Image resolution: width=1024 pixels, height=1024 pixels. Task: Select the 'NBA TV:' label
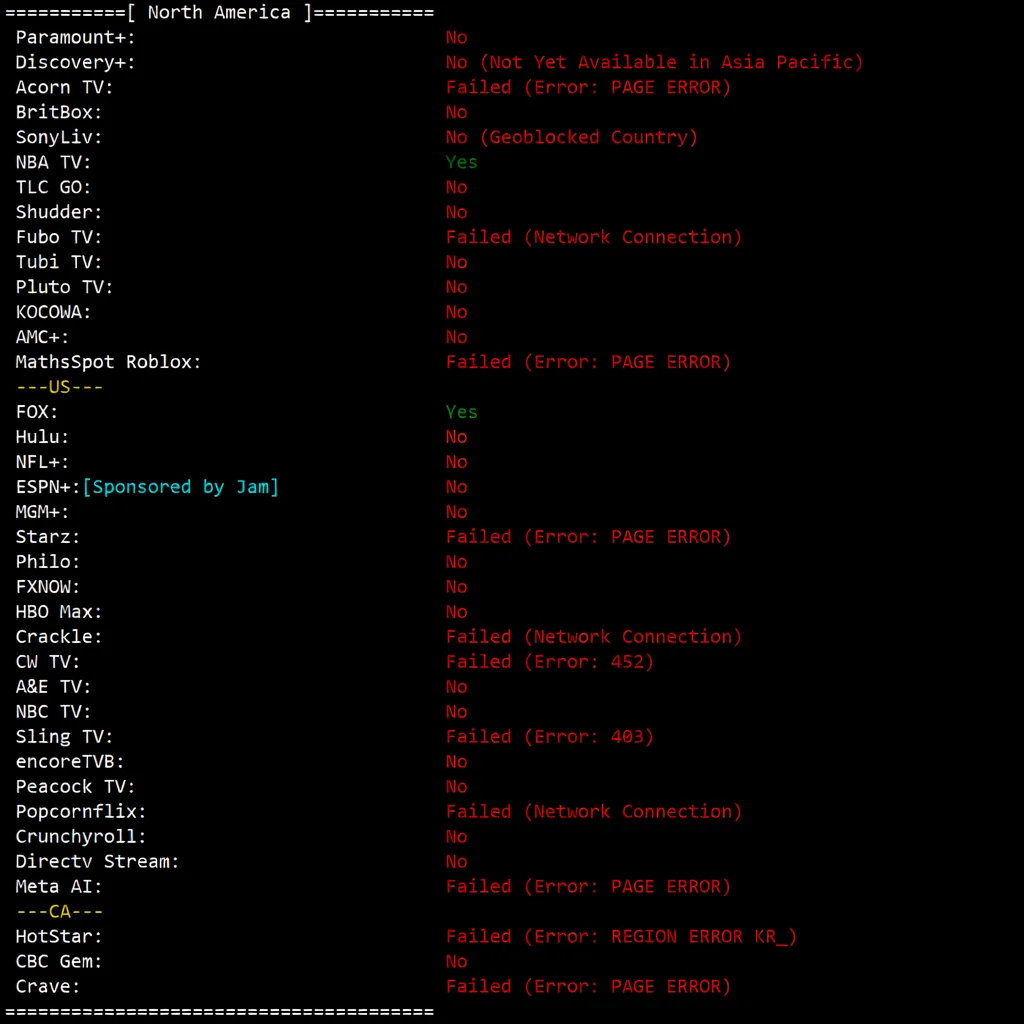53,162
